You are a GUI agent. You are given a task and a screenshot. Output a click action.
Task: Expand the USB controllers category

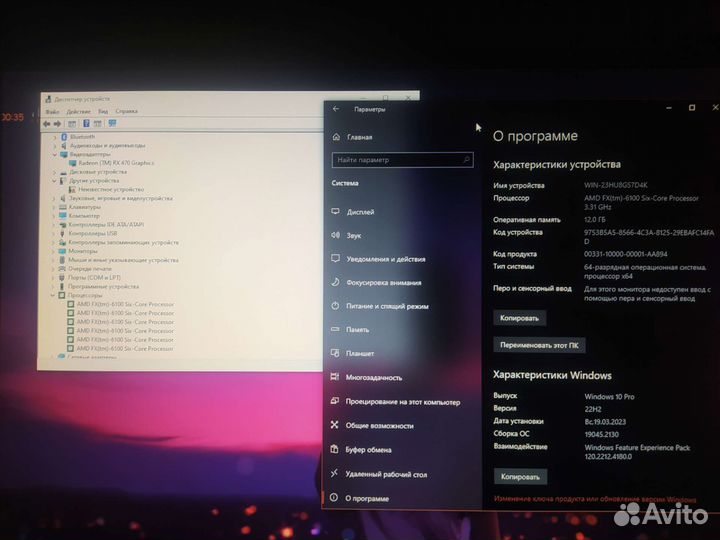(56, 233)
